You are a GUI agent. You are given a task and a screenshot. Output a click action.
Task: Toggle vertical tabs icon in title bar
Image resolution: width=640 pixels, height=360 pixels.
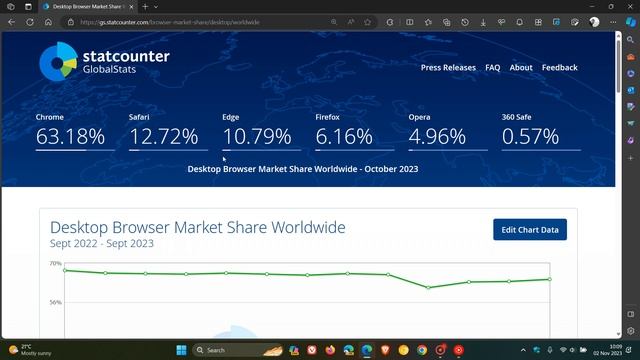click(x=28, y=7)
